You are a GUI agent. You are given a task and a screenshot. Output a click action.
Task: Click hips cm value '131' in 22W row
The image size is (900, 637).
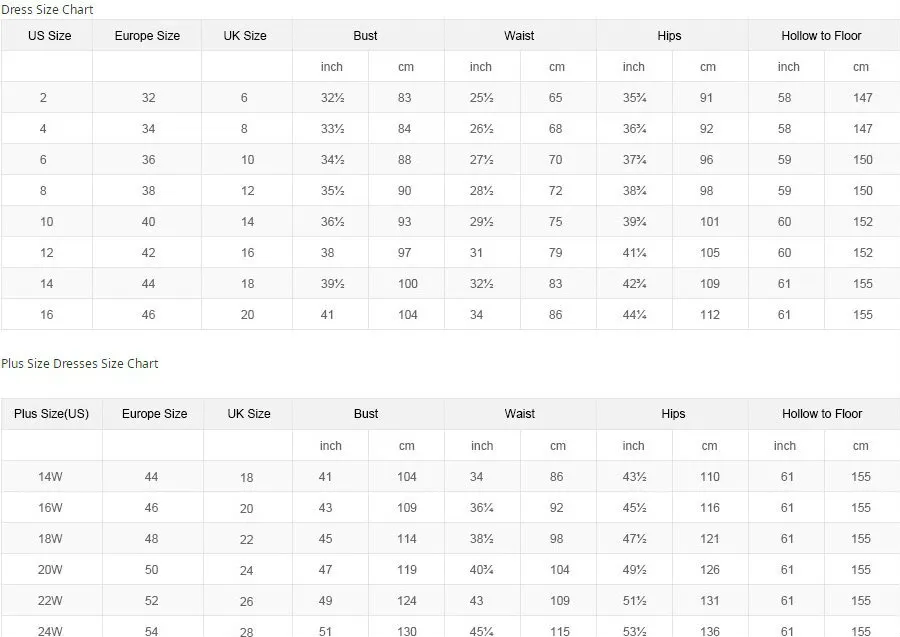(709, 601)
